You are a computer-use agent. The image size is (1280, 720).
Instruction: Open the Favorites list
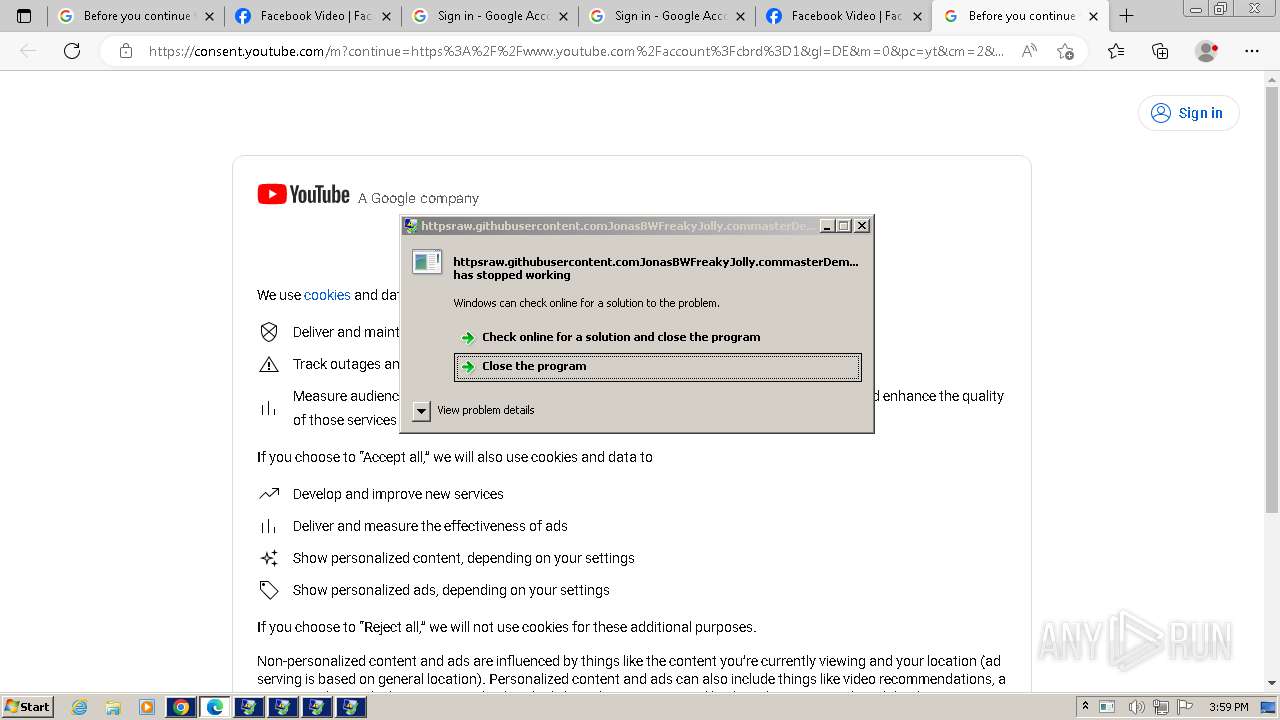coord(1116,51)
